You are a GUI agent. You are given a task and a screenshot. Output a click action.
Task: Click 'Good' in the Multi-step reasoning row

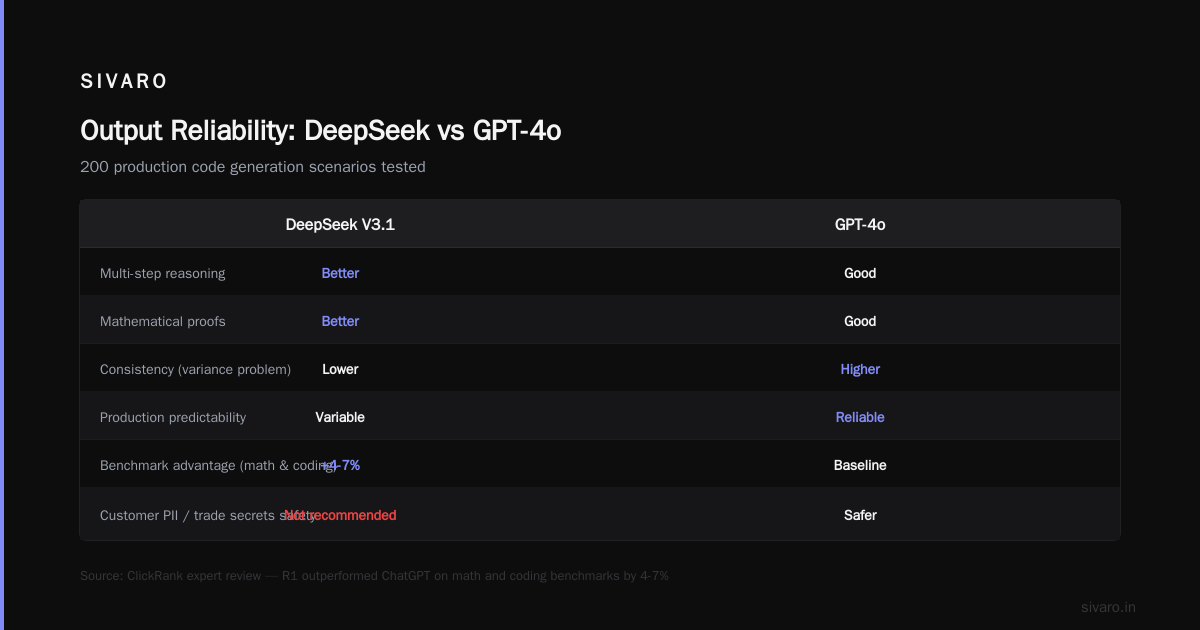point(860,273)
